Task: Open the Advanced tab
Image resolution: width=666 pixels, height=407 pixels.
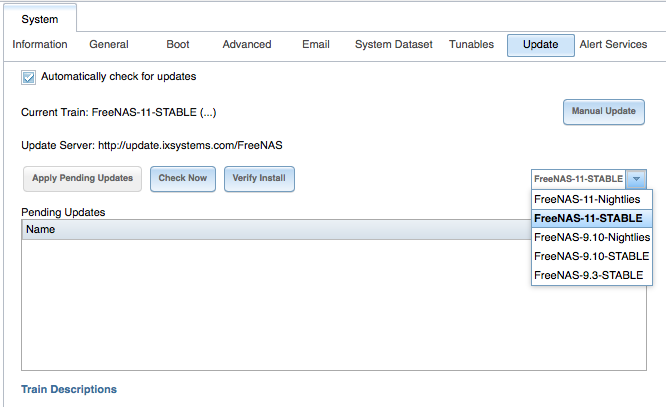Action: (x=247, y=44)
